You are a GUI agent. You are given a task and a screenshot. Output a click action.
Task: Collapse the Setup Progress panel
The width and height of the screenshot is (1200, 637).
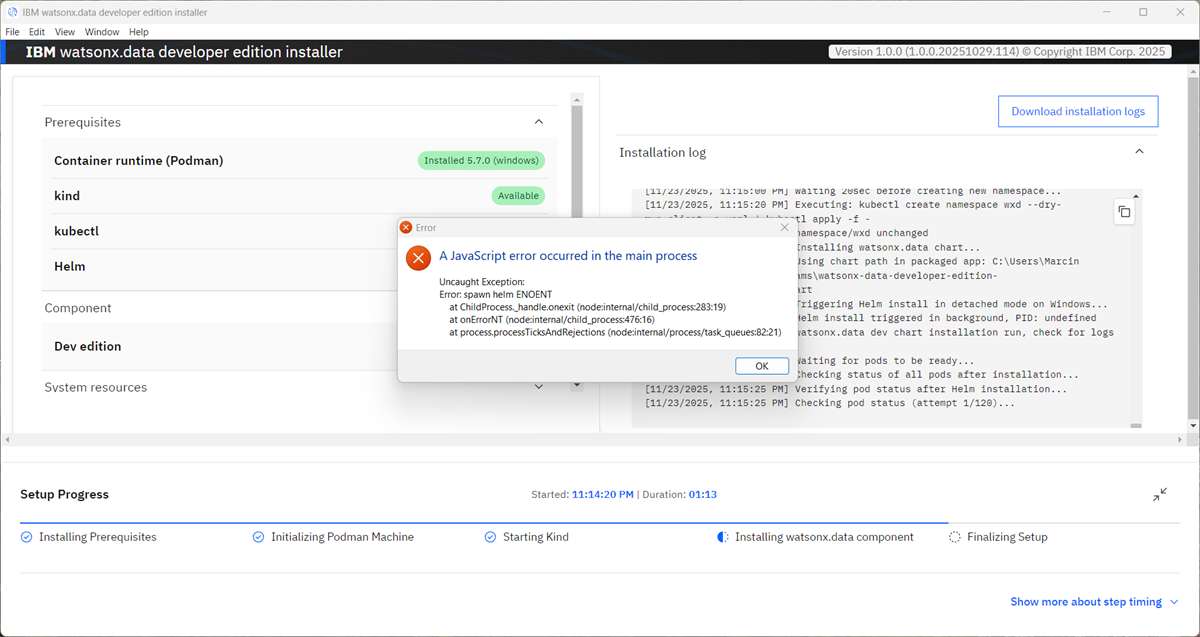(1159, 494)
